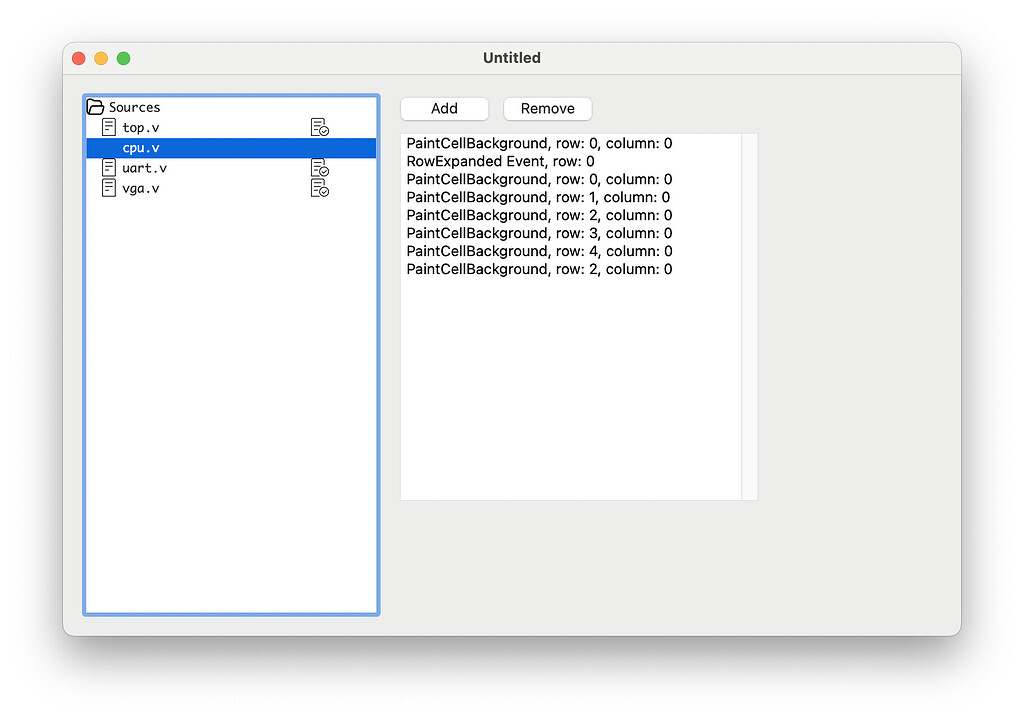Image resolution: width=1024 pixels, height=718 pixels.
Task: Click the document icon beside vga.v
Action: tap(109, 187)
